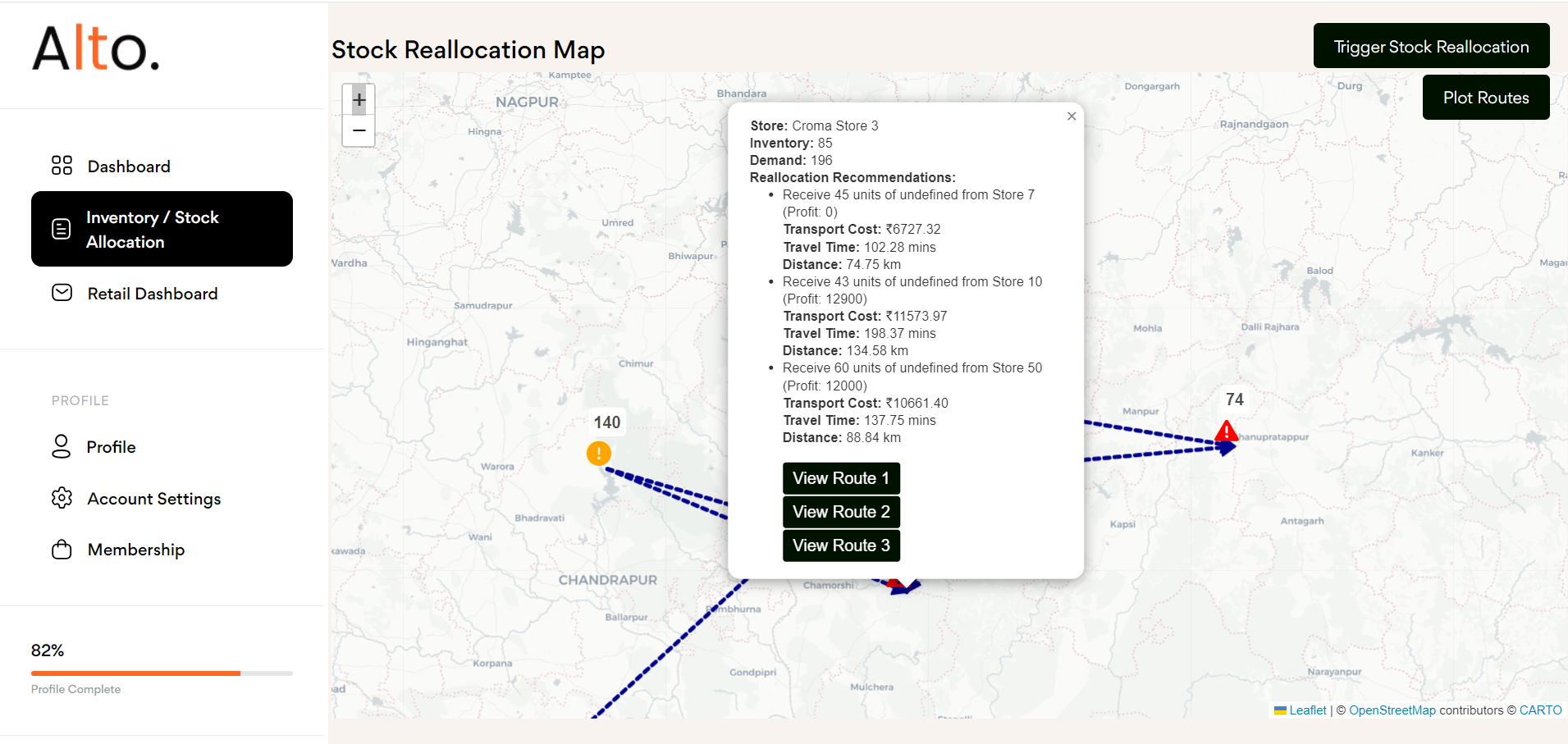
Task: Click View Route 2 button
Action: click(x=841, y=512)
